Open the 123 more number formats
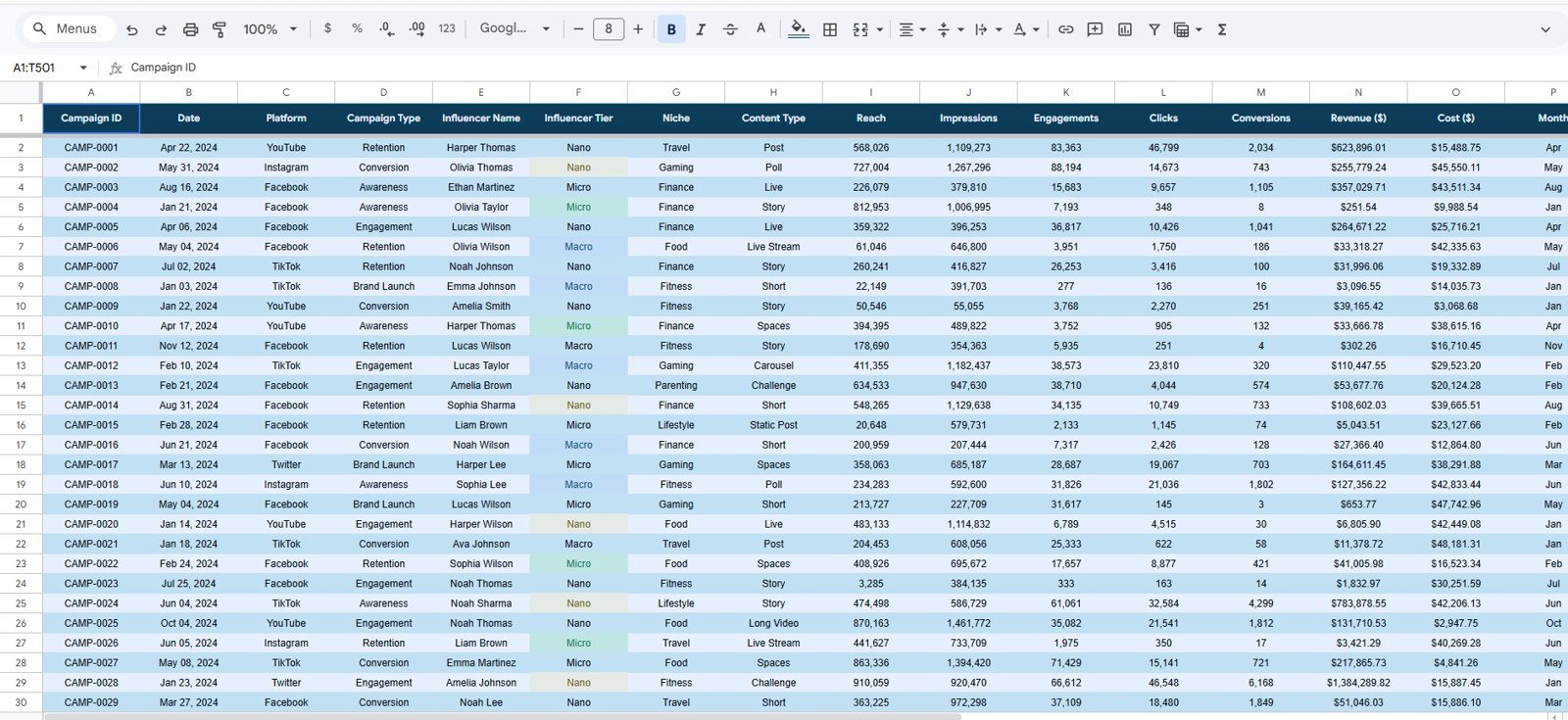 (447, 29)
